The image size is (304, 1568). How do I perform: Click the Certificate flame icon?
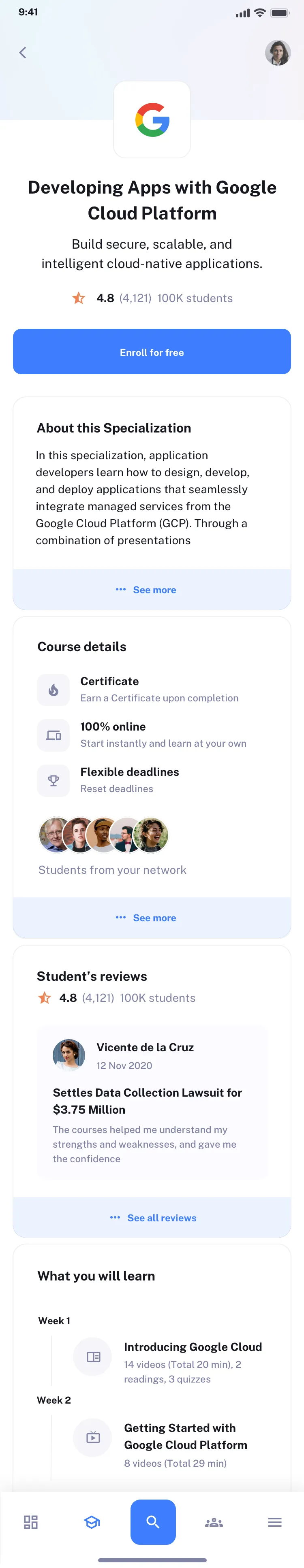point(54,690)
